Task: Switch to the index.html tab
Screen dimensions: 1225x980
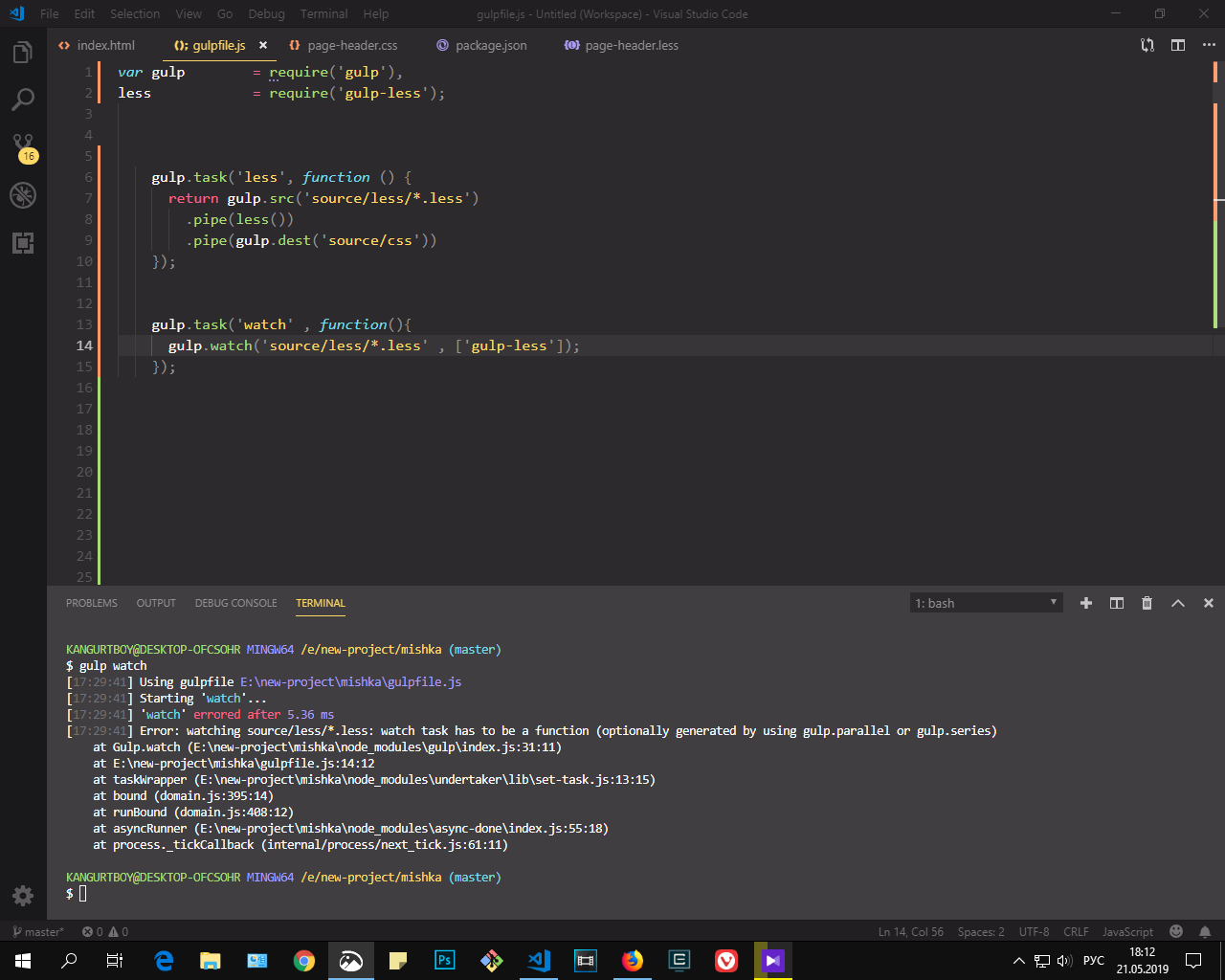Action: (x=97, y=45)
